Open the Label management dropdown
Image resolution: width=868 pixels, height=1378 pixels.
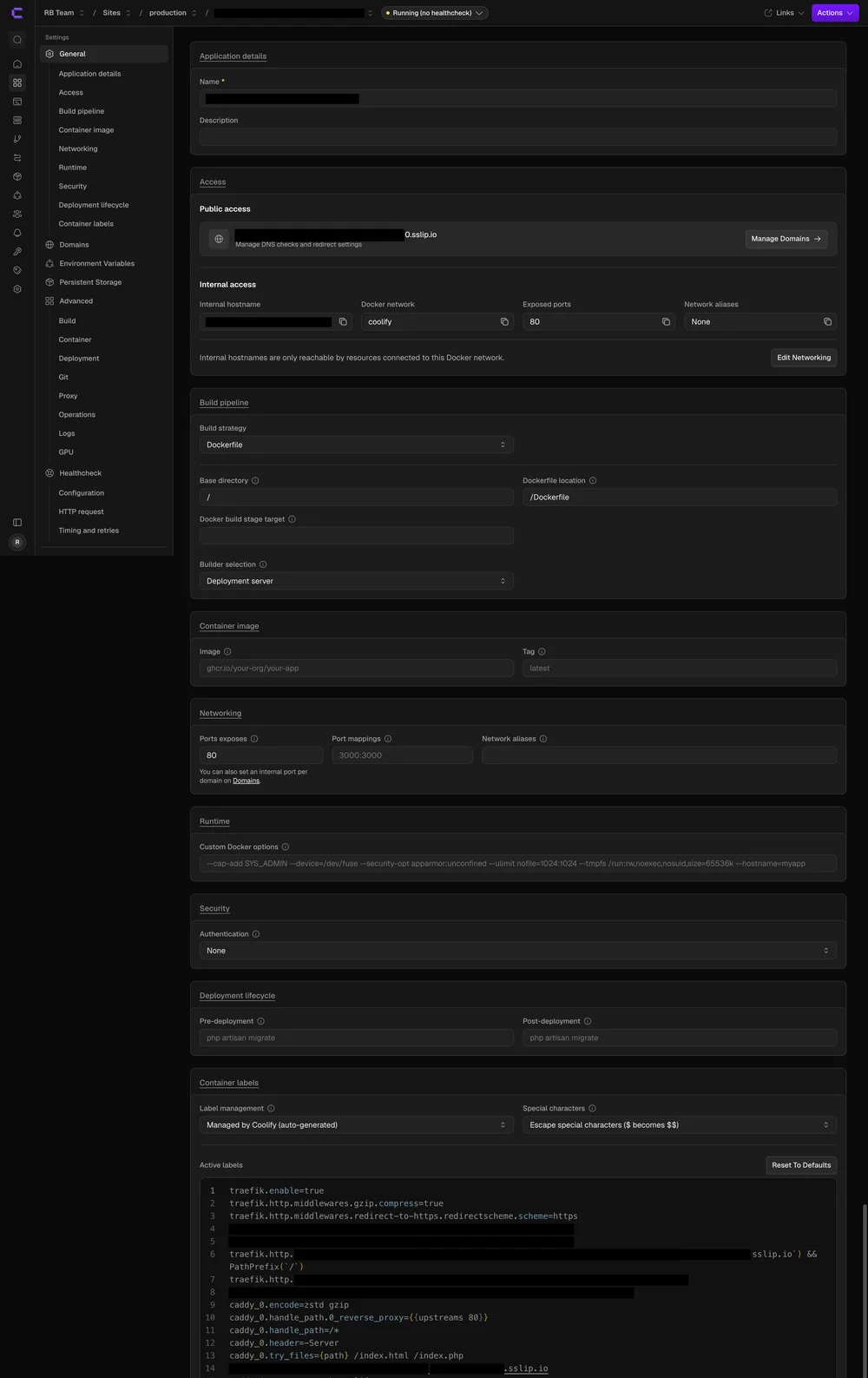356,1125
